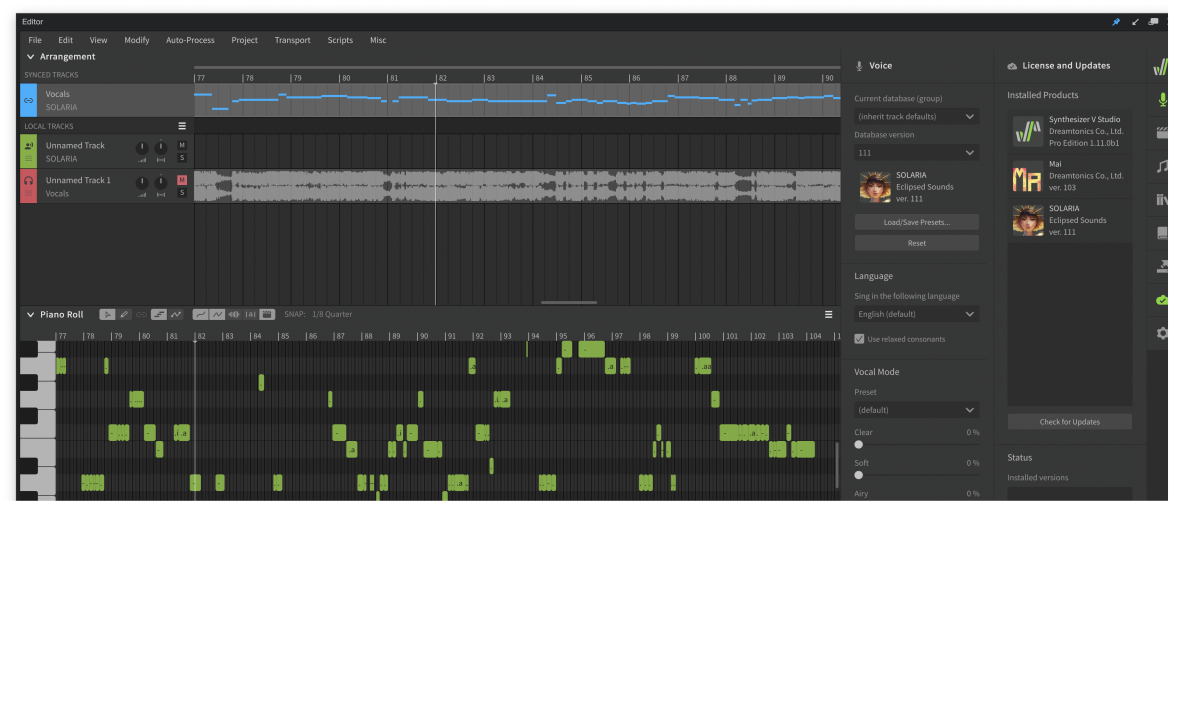Open the render download sidebar panel
1200x715 pixels.
(1162, 266)
